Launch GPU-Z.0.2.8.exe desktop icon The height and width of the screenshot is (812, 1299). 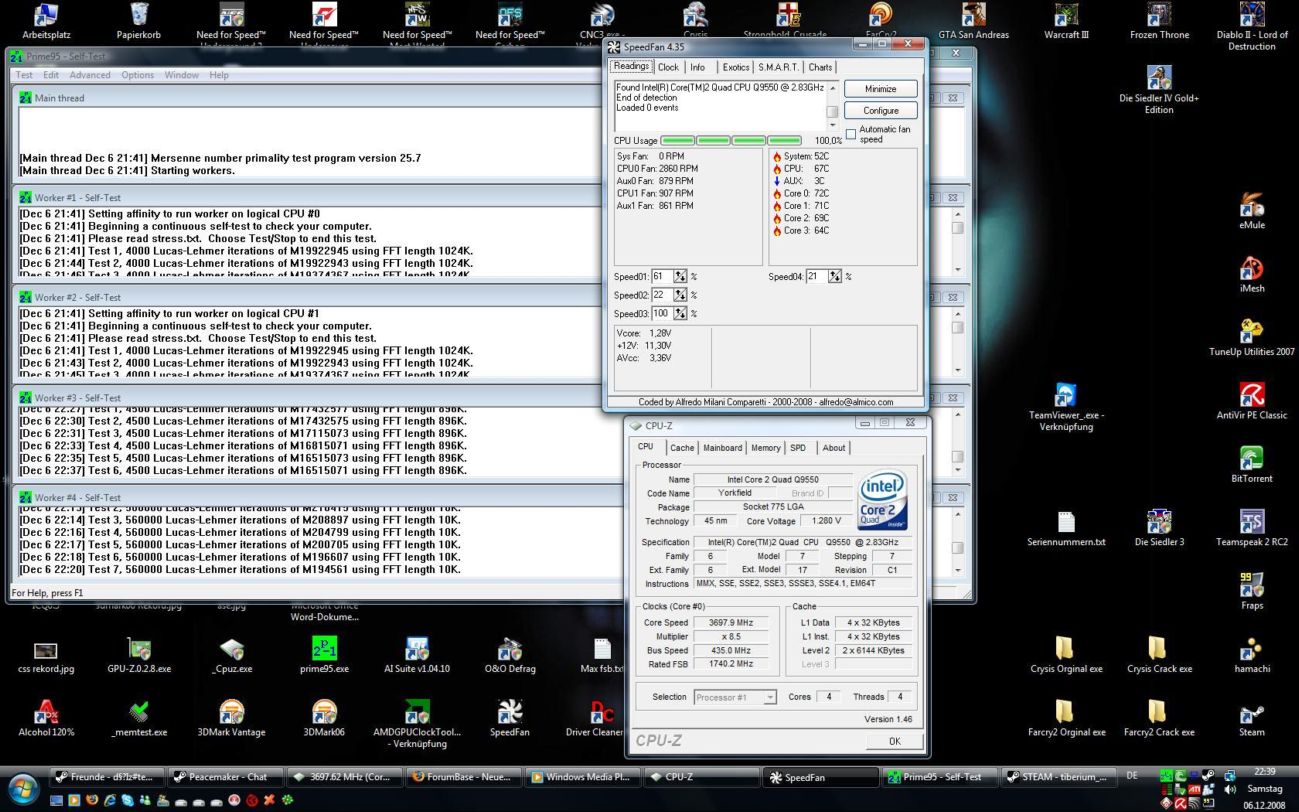139,653
